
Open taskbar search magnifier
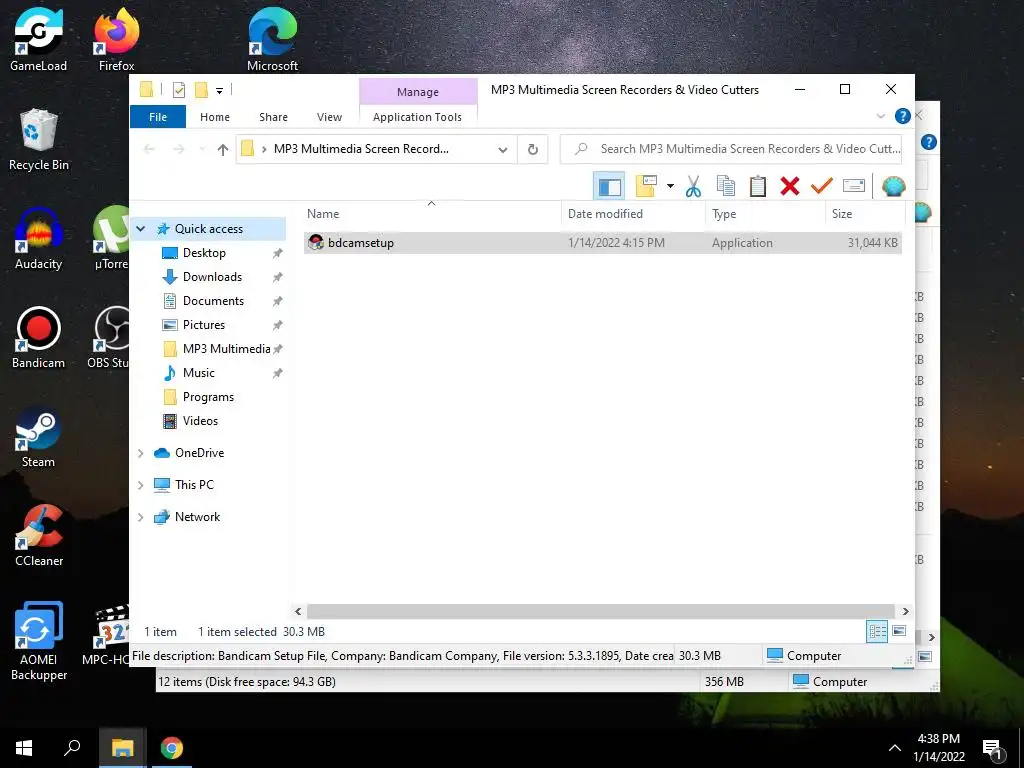click(72, 748)
